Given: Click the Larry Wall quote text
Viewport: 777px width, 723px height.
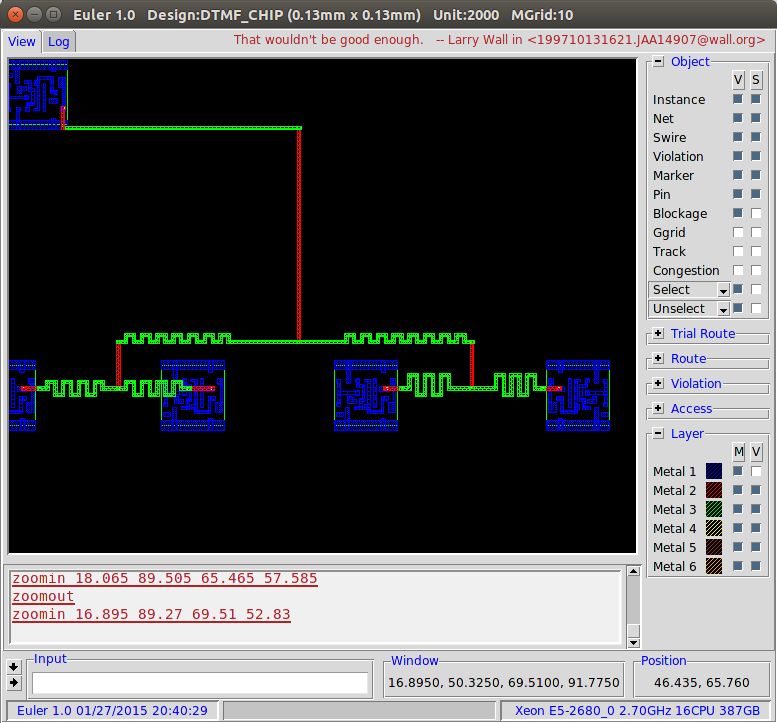Looking at the screenshot, I should pyautogui.click(x=499, y=40).
